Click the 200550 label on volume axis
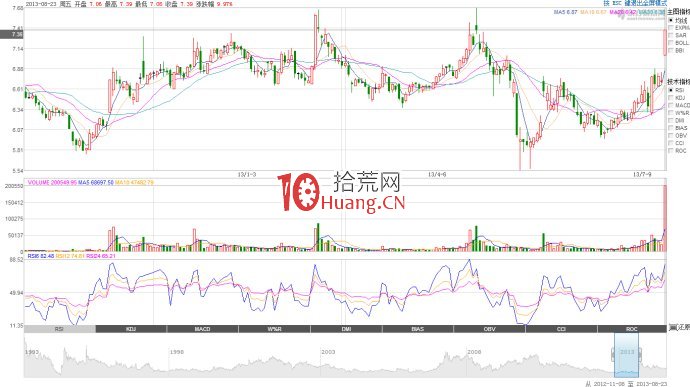This screenshot has width=690, height=387. [x=14, y=186]
